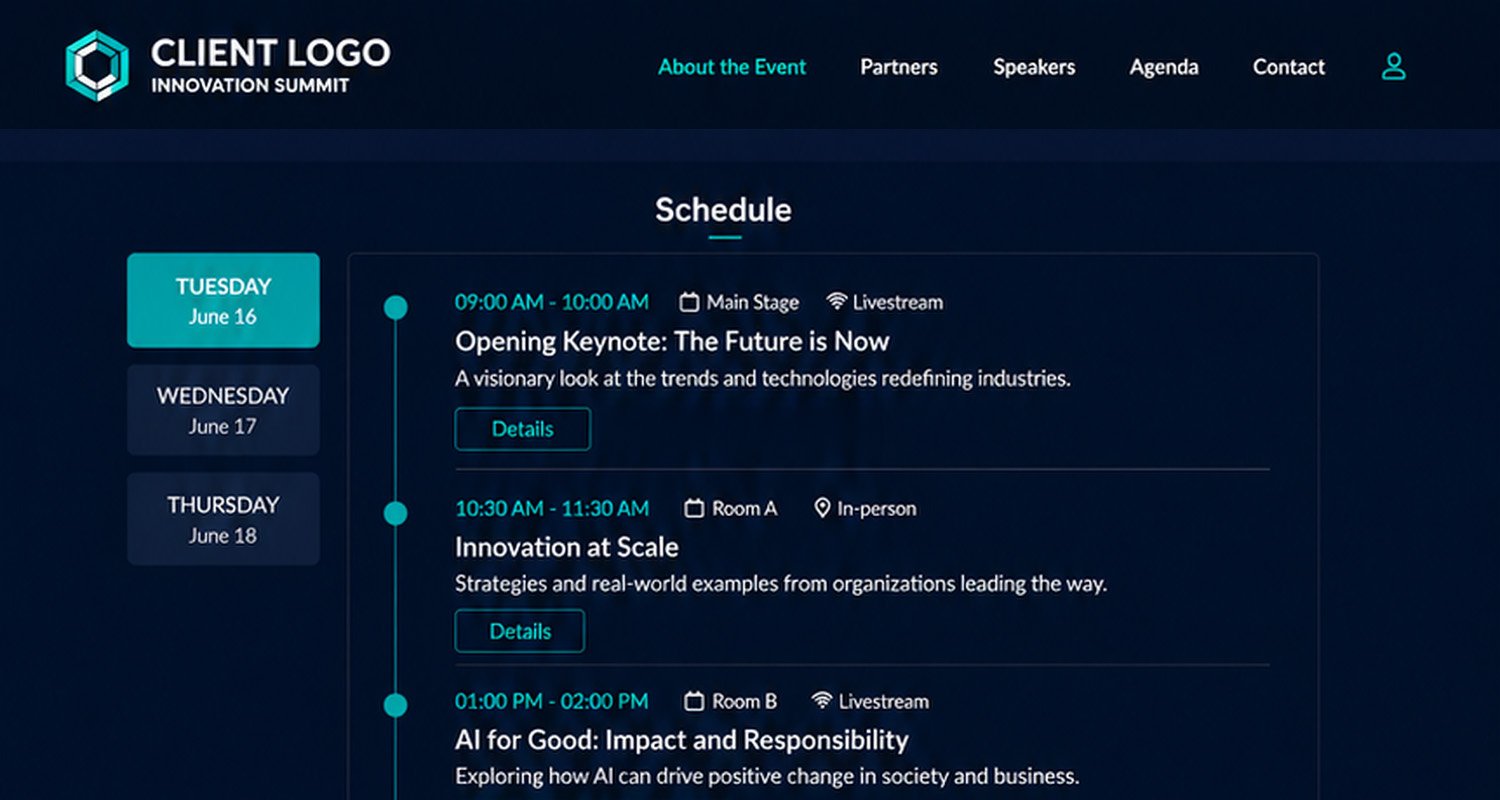Image resolution: width=1500 pixels, height=800 pixels.
Task: Click description about visionary look at trends
Action: click(763, 379)
